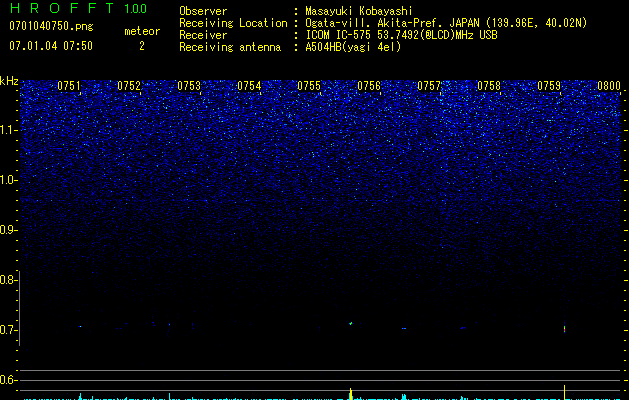Viewport: 629px width, 400px height.
Task: Click the 0752 time marker
Action: point(129,86)
